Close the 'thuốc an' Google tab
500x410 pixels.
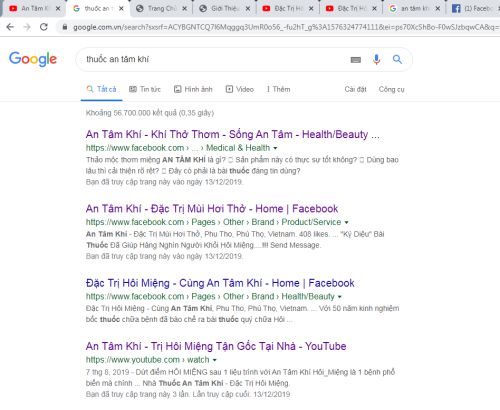pyautogui.click(x=121, y=9)
